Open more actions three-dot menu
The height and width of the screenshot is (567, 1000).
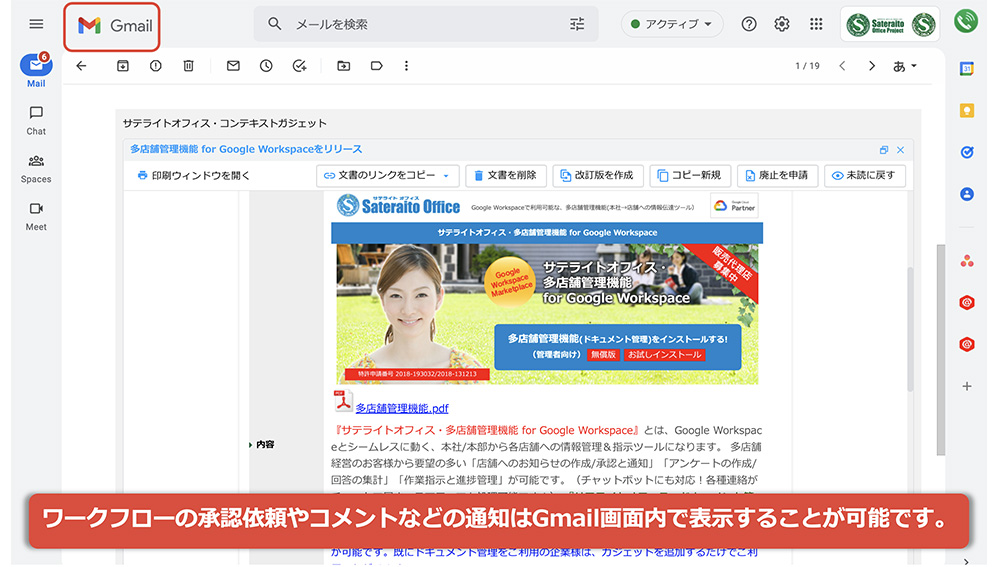(x=406, y=66)
